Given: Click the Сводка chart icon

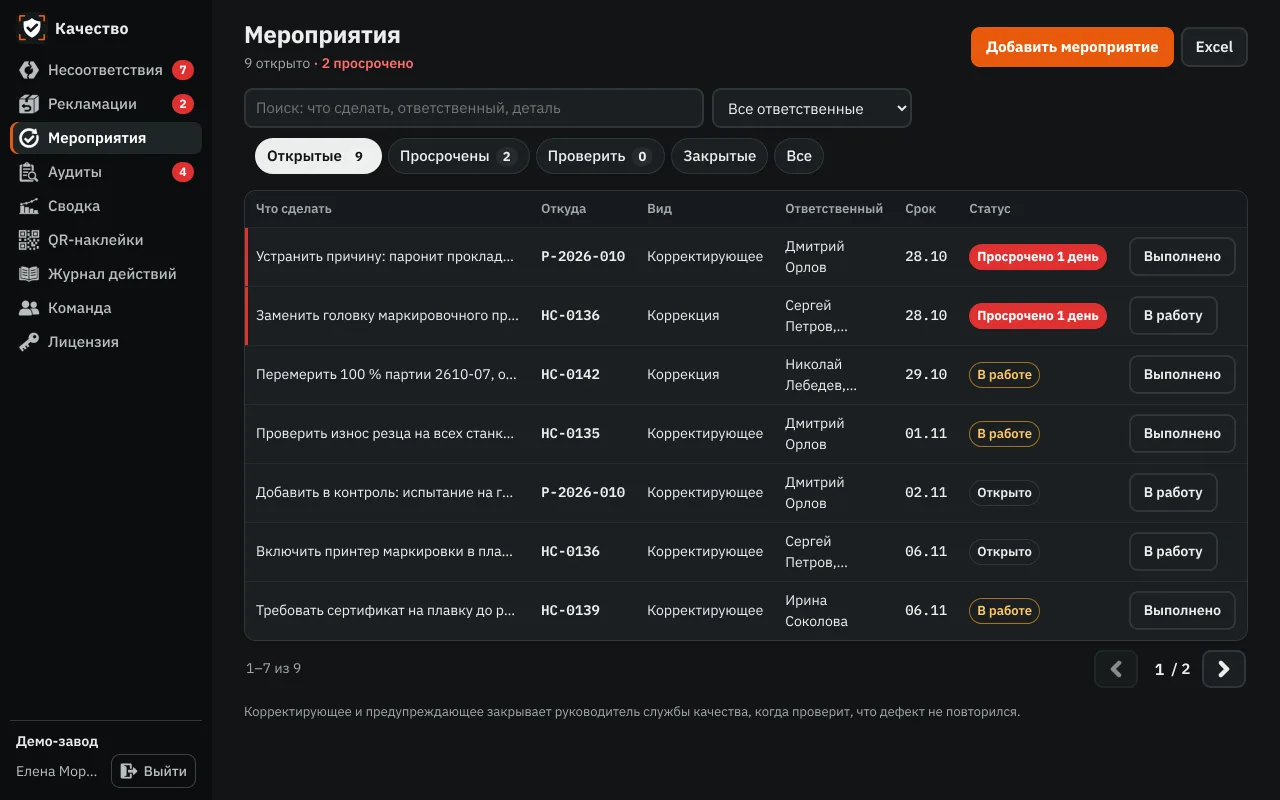Looking at the screenshot, I should pyautogui.click(x=29, y=206).
